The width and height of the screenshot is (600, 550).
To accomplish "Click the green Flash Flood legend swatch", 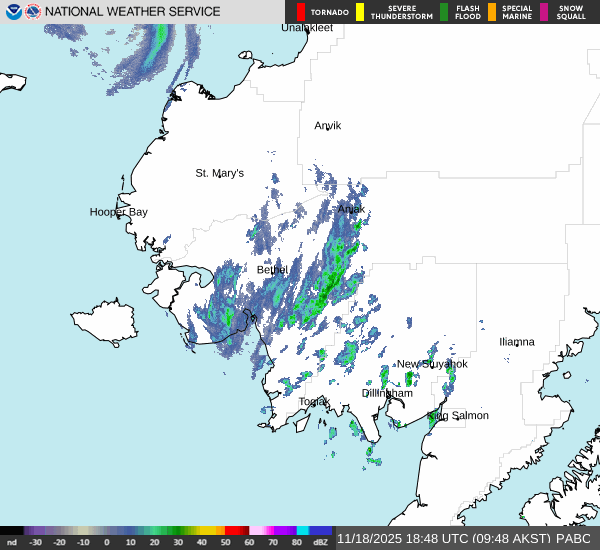I will [443, 12].
